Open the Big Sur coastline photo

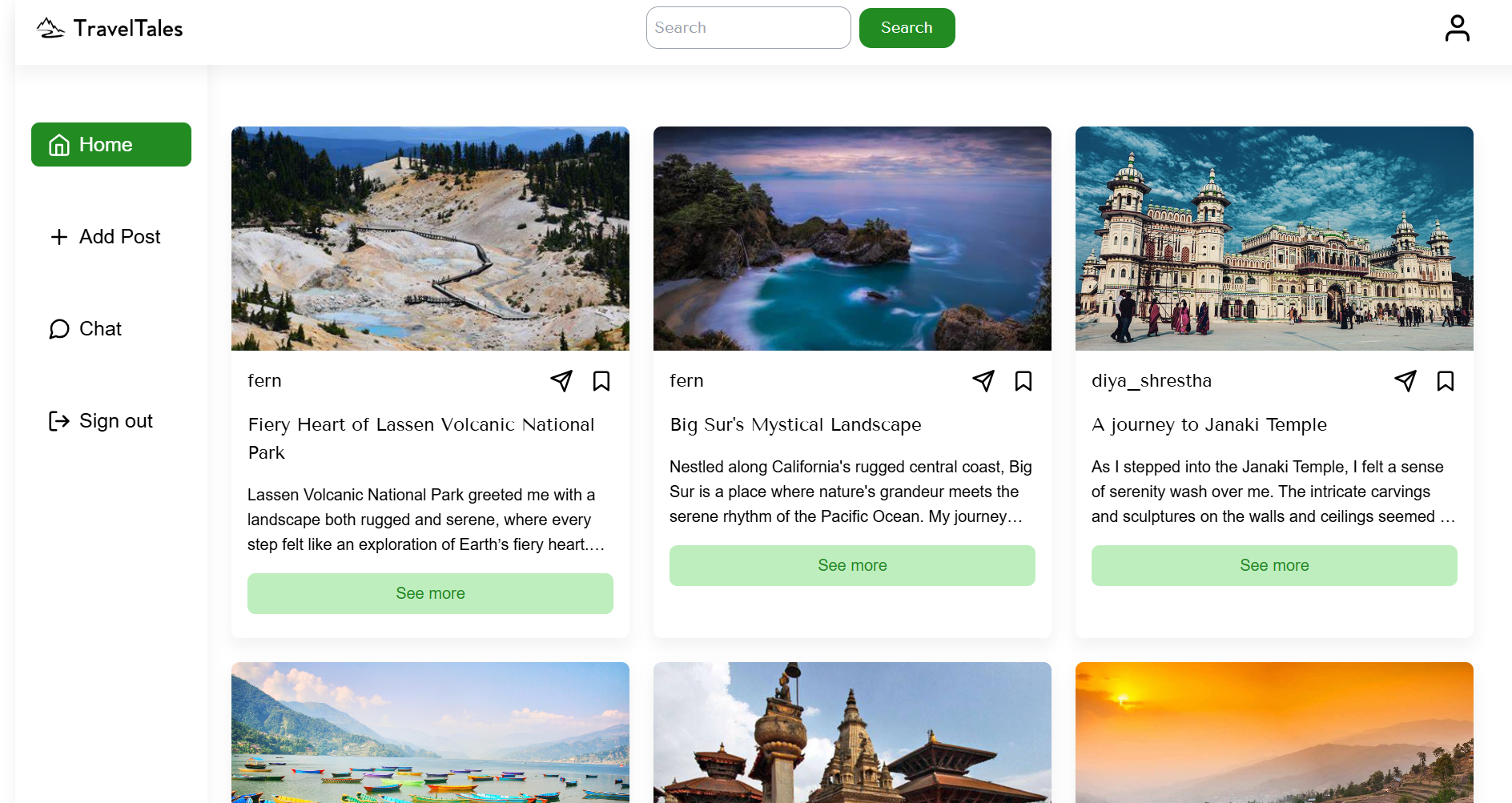coord(852,239)
